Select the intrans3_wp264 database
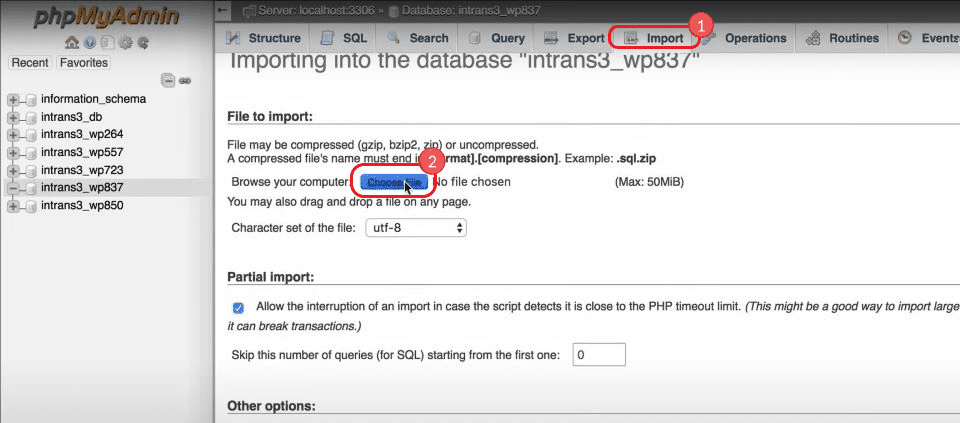960x423 pixels. pyautogui.click(x=82, y=135)
